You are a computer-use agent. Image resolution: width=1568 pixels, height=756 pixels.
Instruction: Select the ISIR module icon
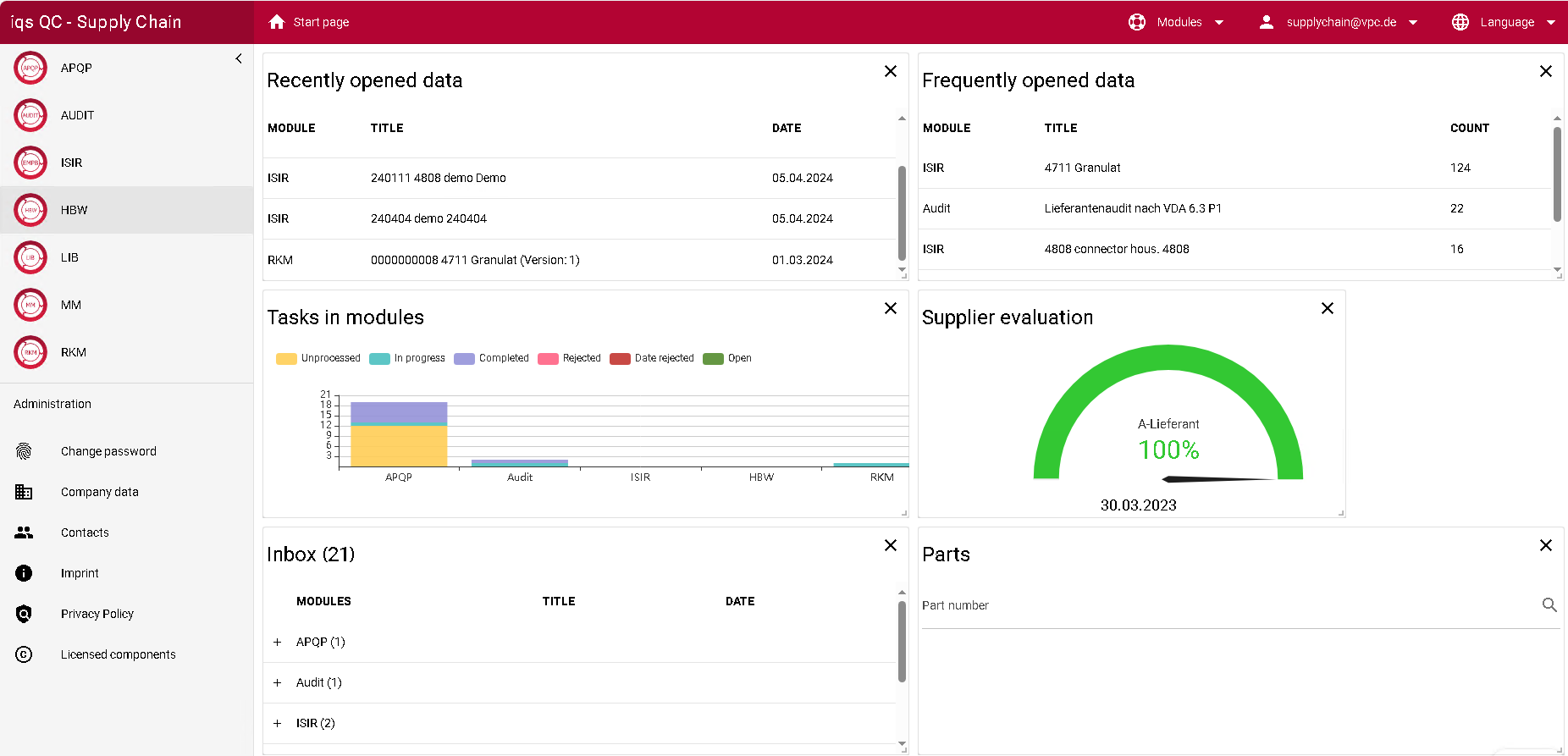30,163
